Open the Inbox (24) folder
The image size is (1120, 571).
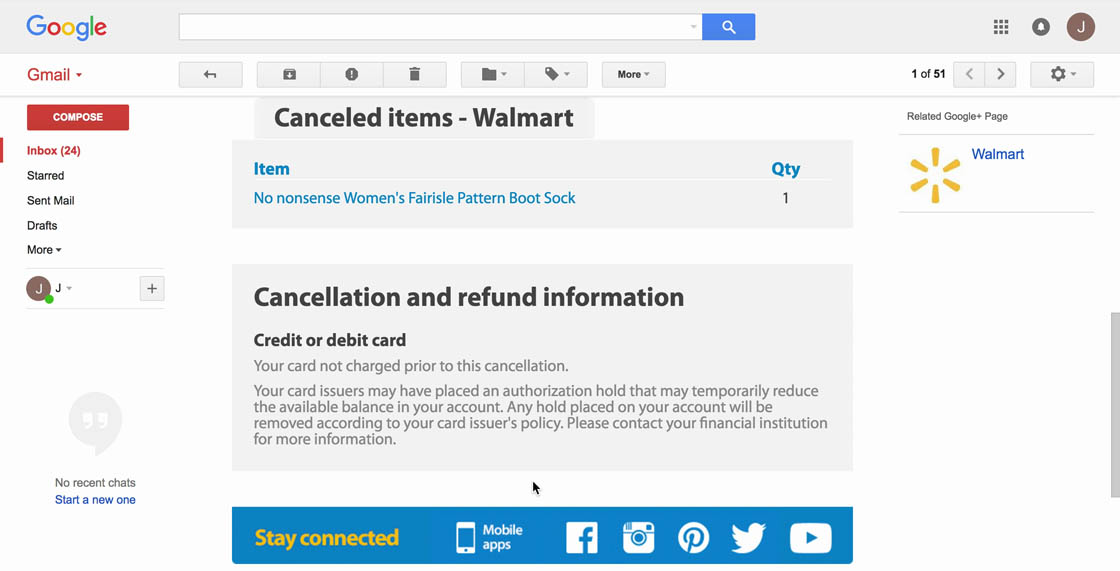click(x=54, y=151)
